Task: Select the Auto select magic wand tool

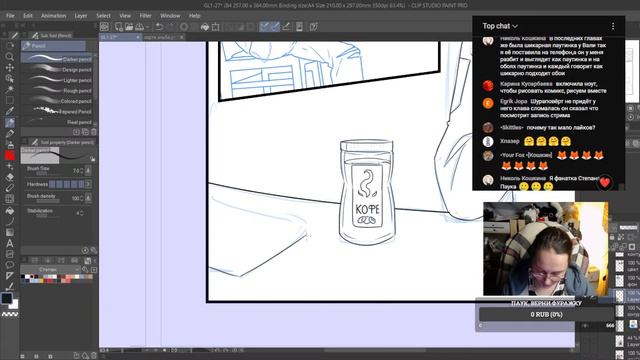Action: pyautogui.click(x=10, y=89)
